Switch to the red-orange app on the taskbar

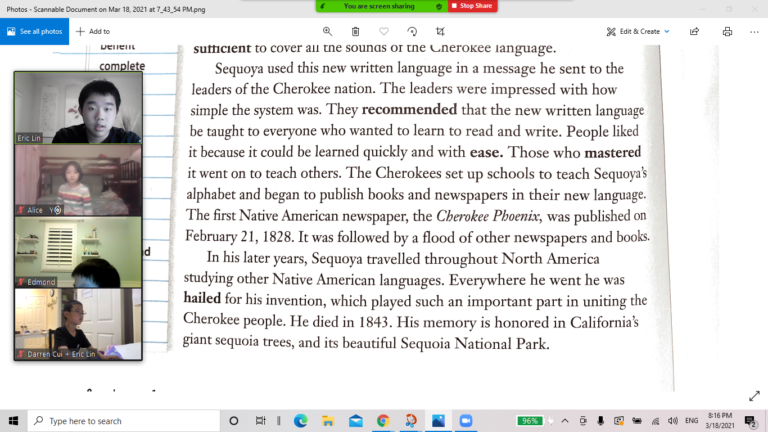(410, 421)
